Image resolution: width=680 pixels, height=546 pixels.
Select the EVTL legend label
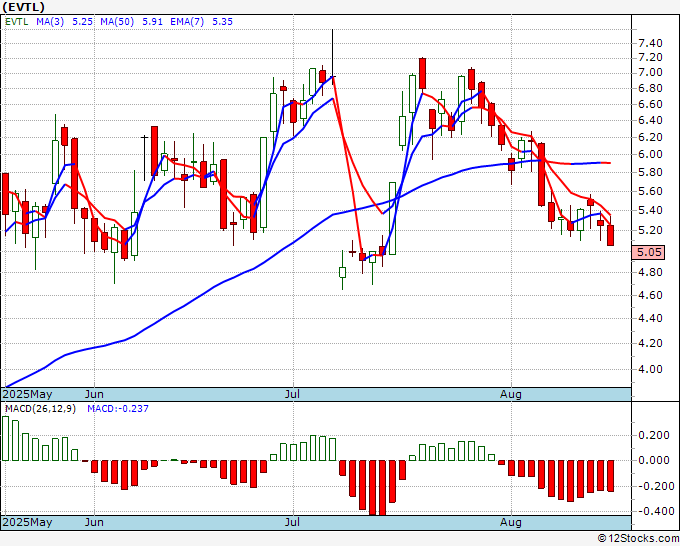[x=16, y=21]
